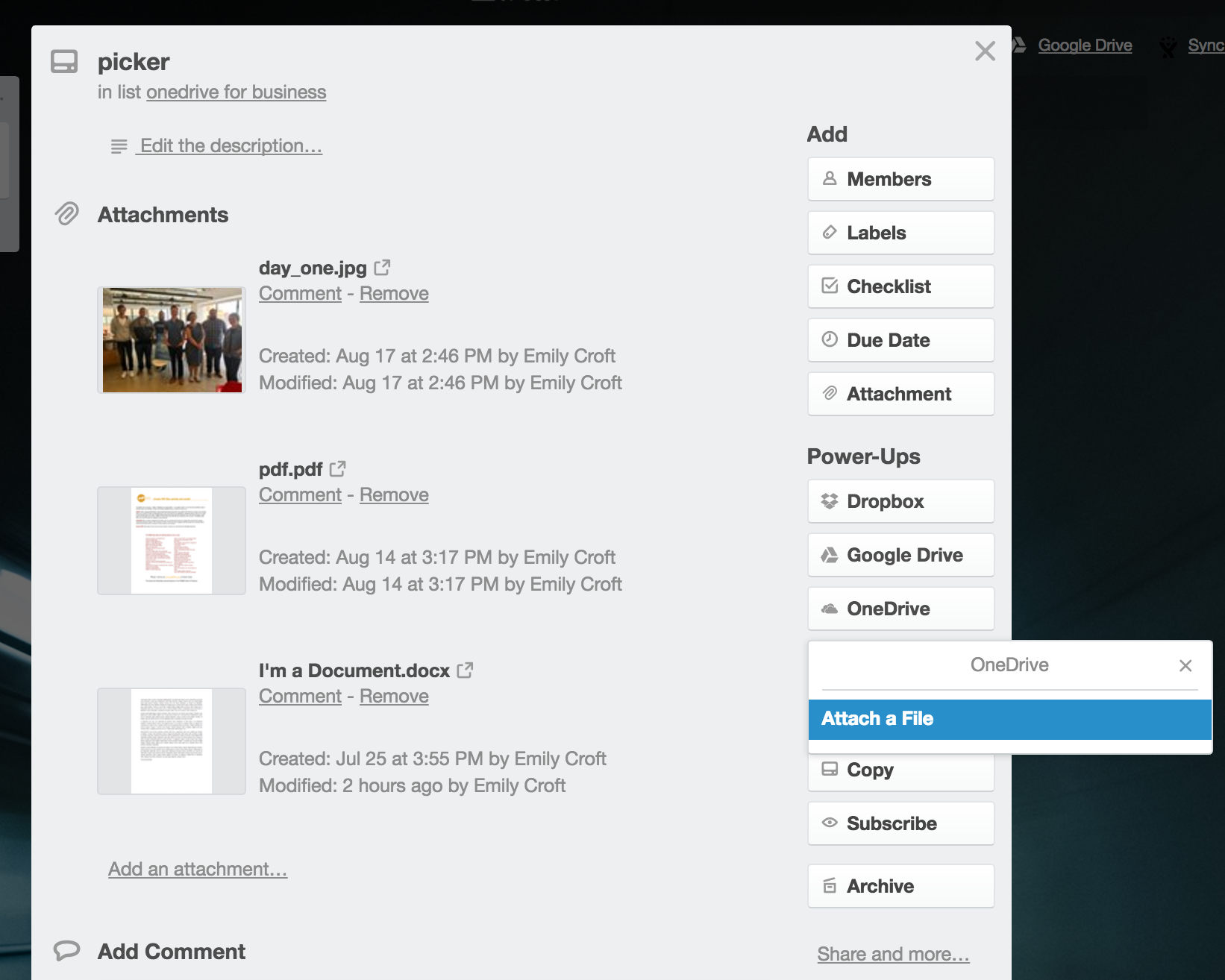Click external link icon for I'm a Document.docx
The width and height of the screenshot is (1225, 980).
465,670
